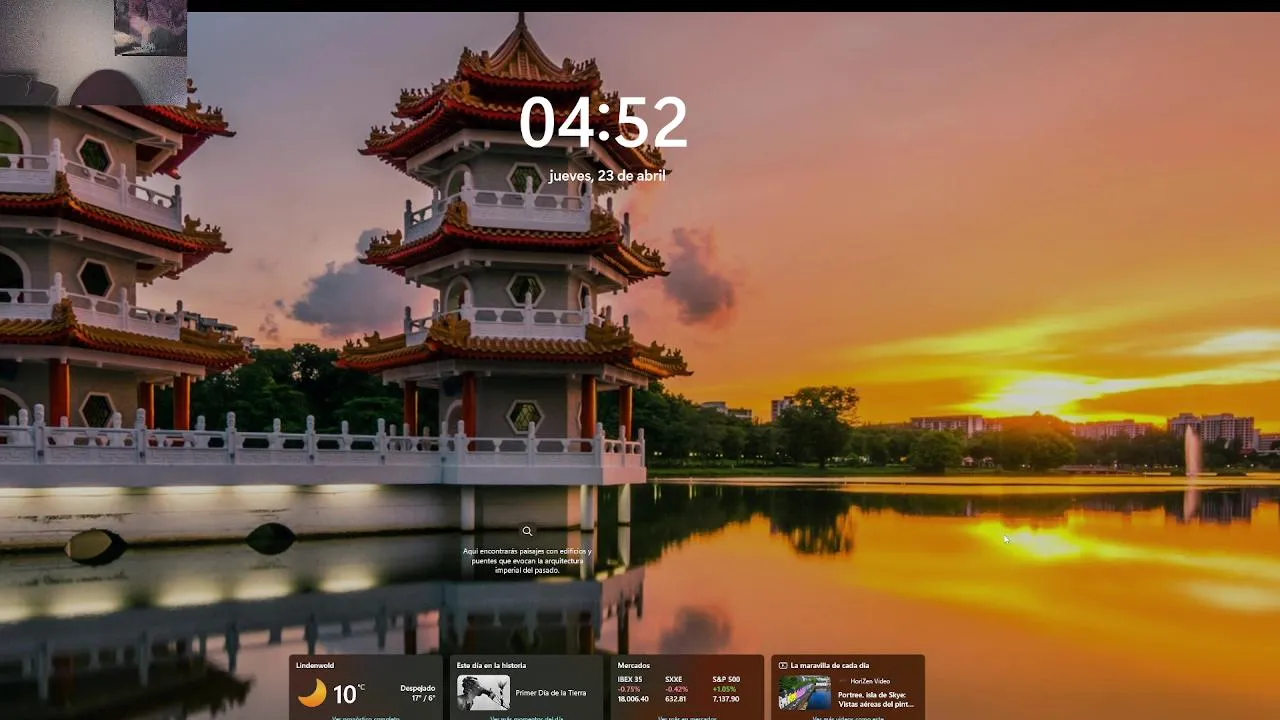Click the magnifier icon above the image description

coord(527,531)
